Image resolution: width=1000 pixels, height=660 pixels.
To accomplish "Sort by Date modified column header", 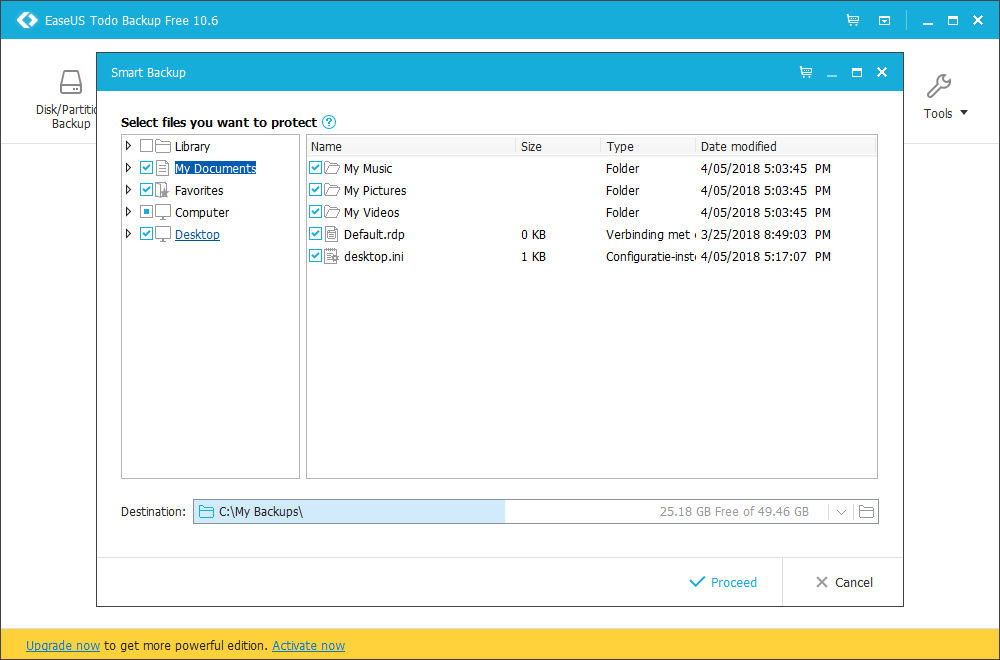I will (786, 146).
